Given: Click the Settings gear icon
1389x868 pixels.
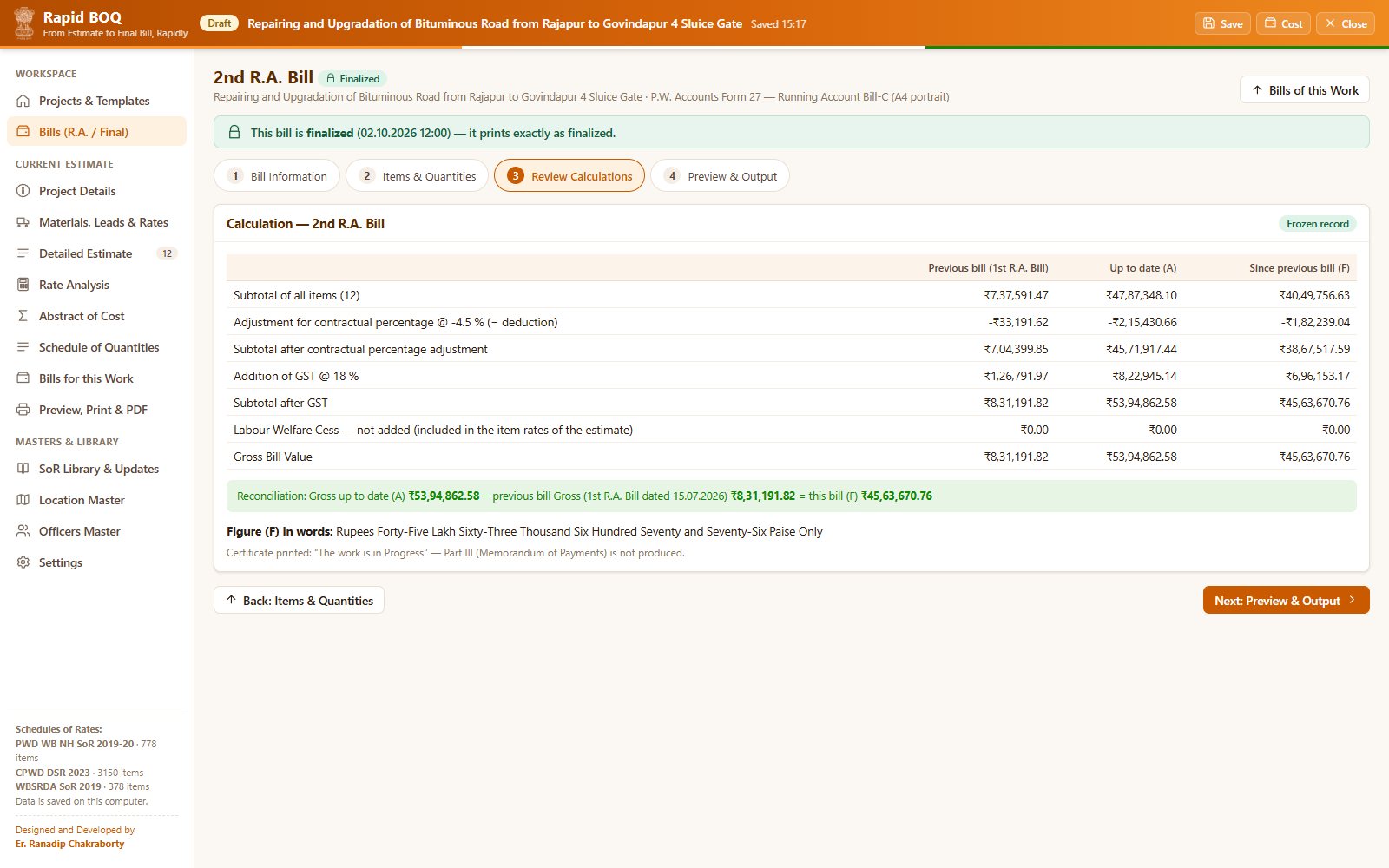Looking at the screenshot, I should click(23, 562).
